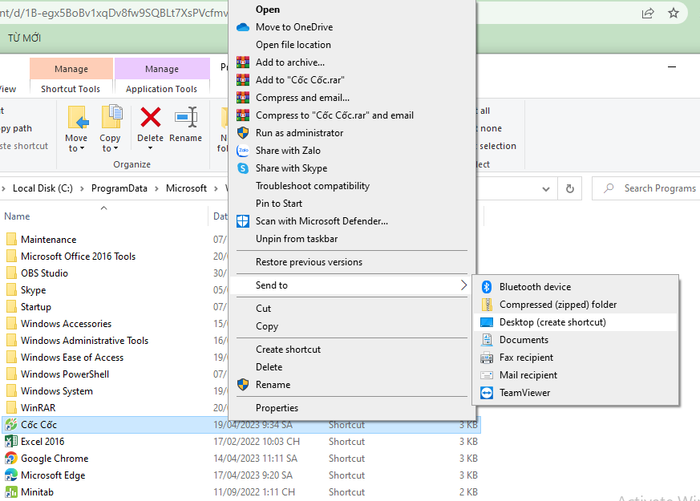Click the Zalo icon in the context menu
This screenshot has height=501, width=700.
[243, 150]
